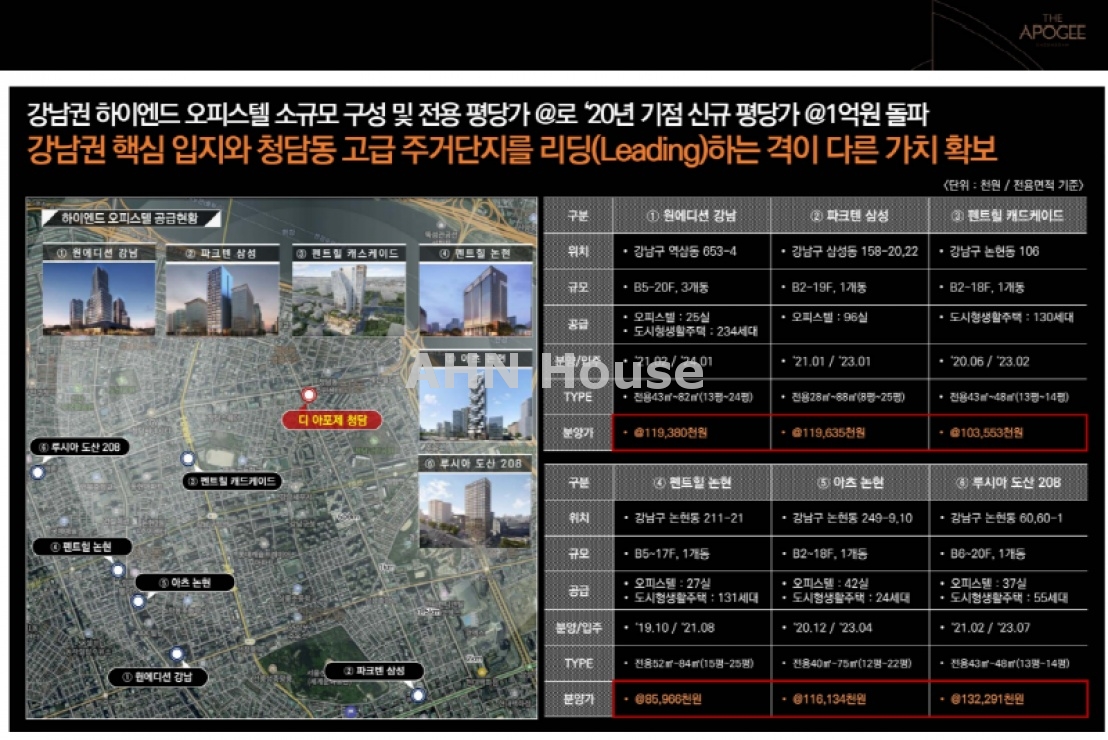Screen dimensions: 1108x740
Task: Open the 파크텐 삼성 building photo
Action: point(223,299)
